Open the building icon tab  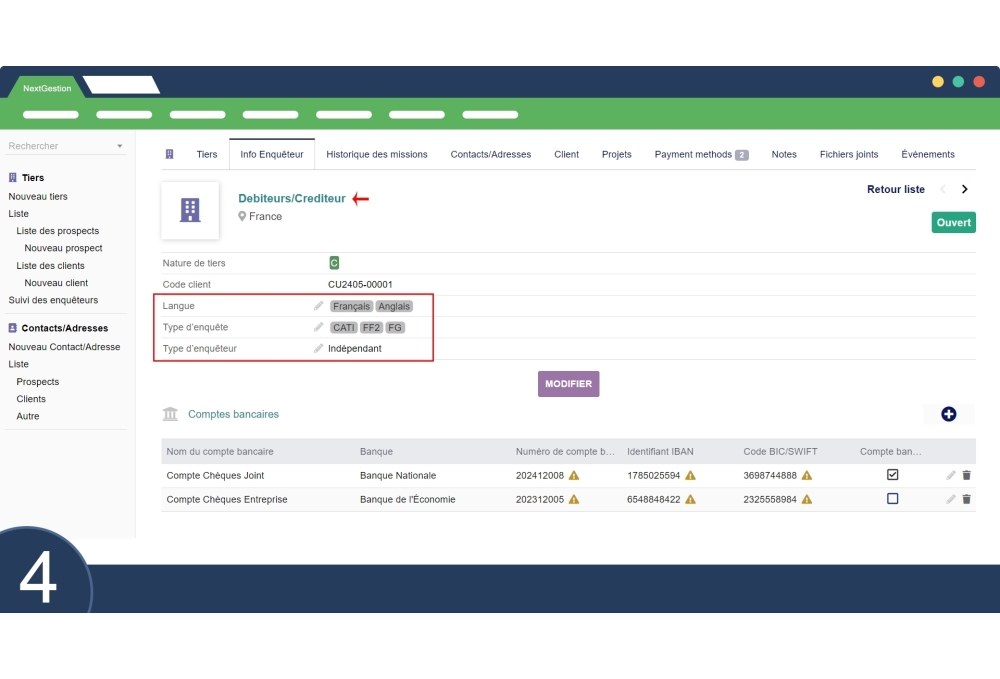169,154
